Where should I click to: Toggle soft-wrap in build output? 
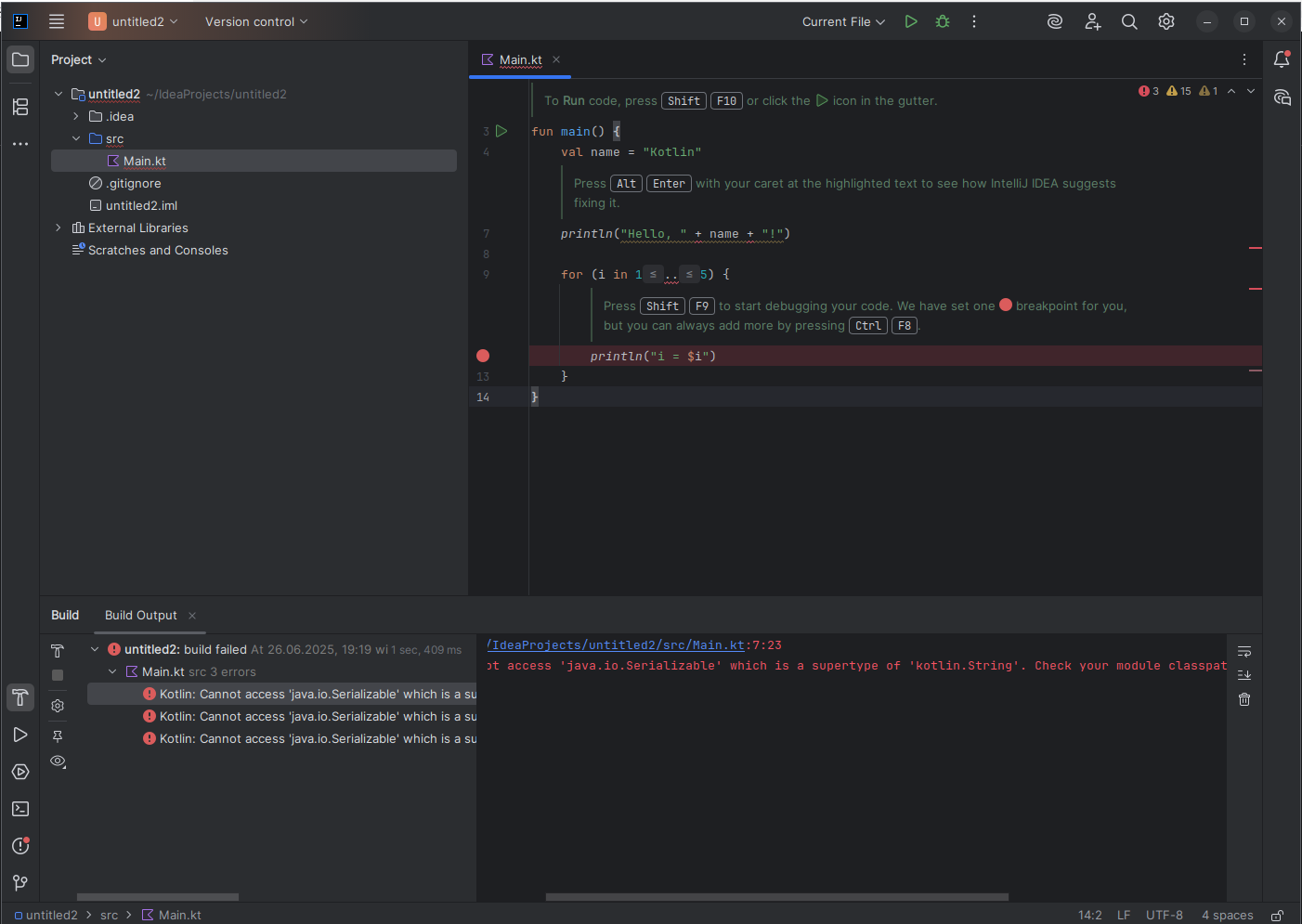[x=1244, y=651]
